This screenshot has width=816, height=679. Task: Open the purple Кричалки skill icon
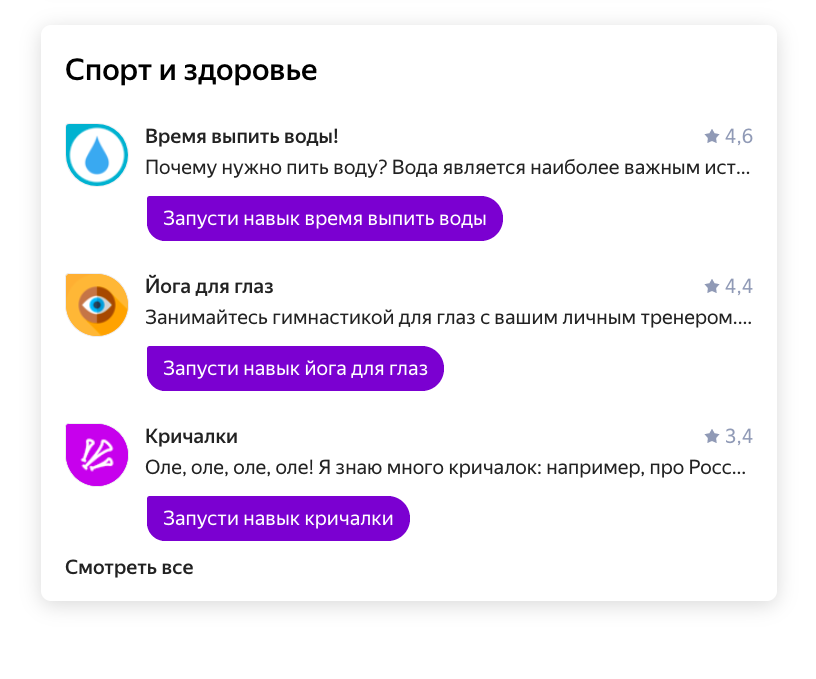[x=97, y=455]
